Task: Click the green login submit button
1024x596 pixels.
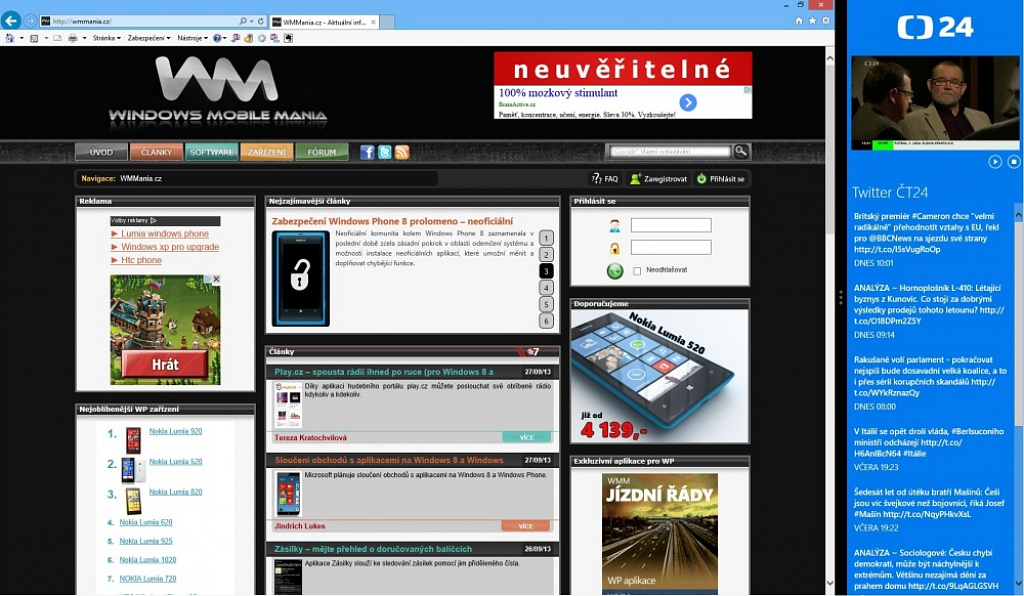Action: point(615,270)
